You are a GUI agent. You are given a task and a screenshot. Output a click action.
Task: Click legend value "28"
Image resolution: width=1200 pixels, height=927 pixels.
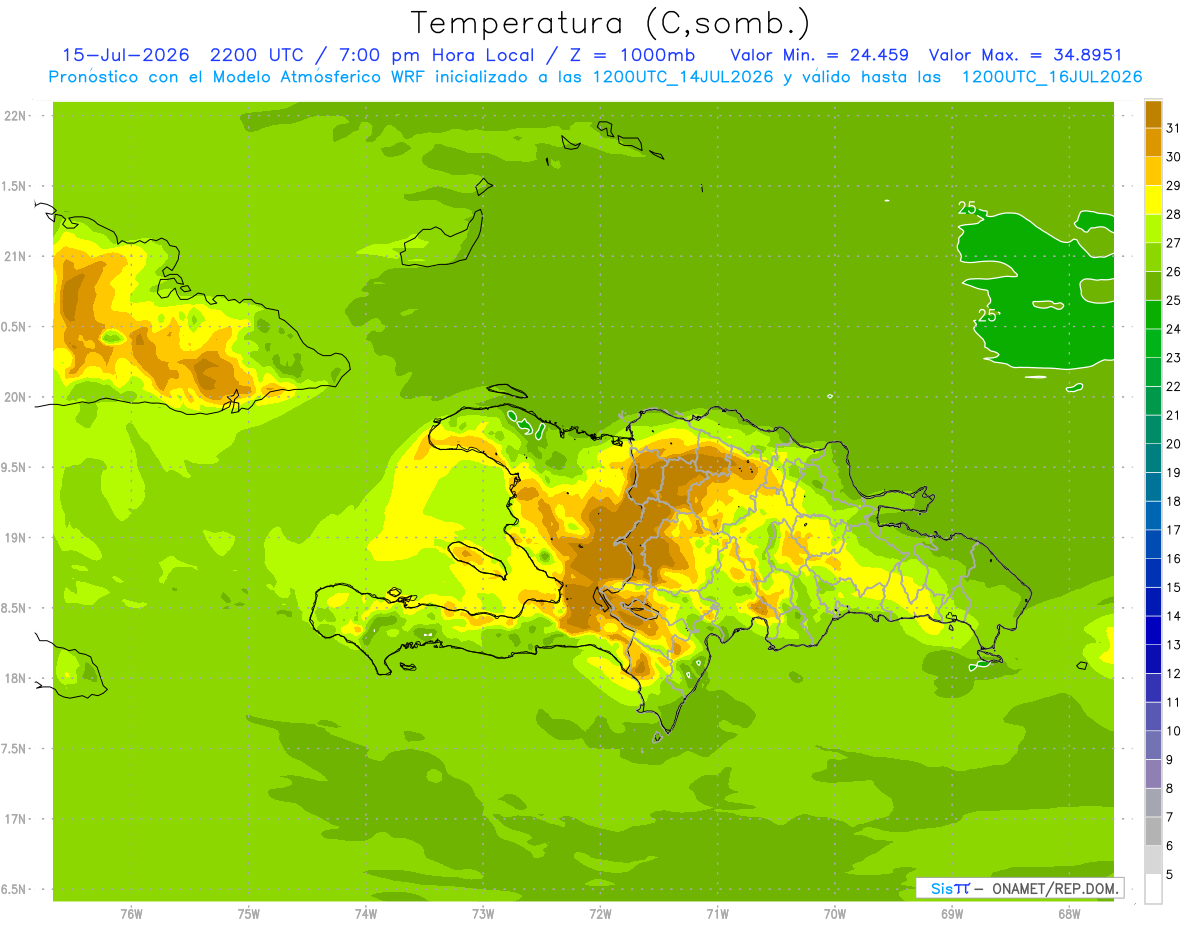(x=1173, y=214)
